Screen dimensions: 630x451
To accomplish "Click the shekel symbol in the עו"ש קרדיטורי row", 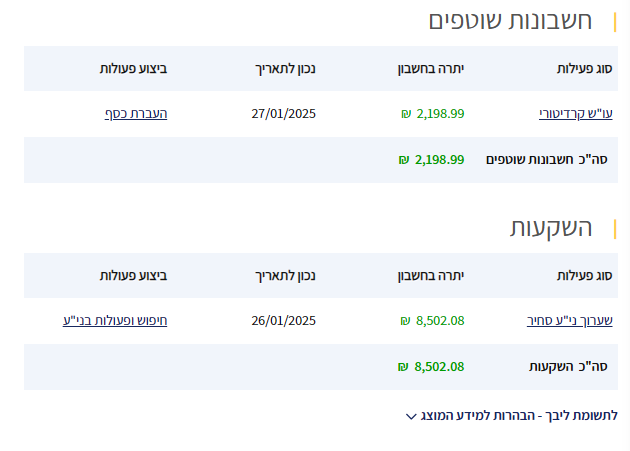I will 405,114.
